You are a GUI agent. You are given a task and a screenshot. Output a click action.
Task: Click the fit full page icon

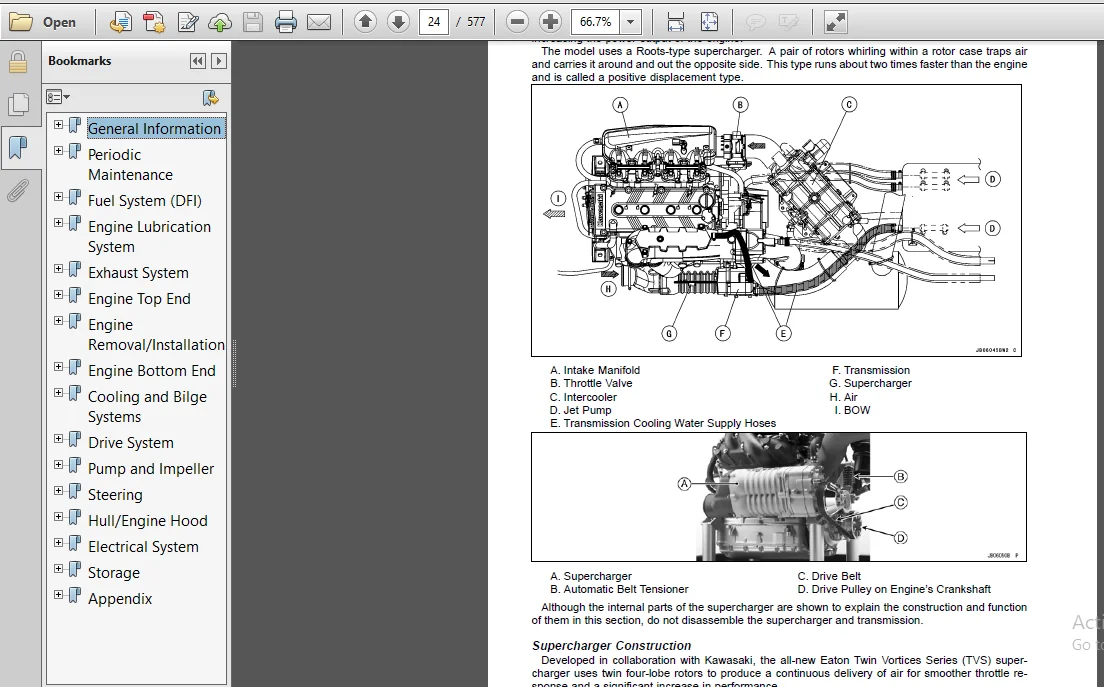click(x=709, y=22)
